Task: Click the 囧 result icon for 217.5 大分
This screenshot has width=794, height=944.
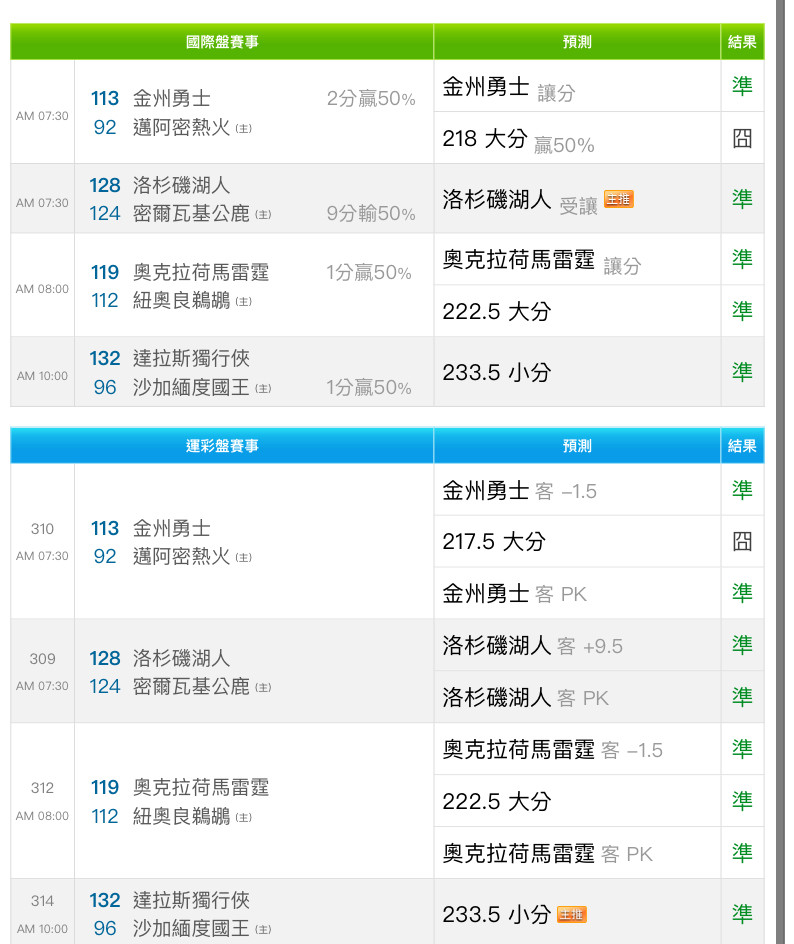Action: pyautogui.click(x=742, y=541)
